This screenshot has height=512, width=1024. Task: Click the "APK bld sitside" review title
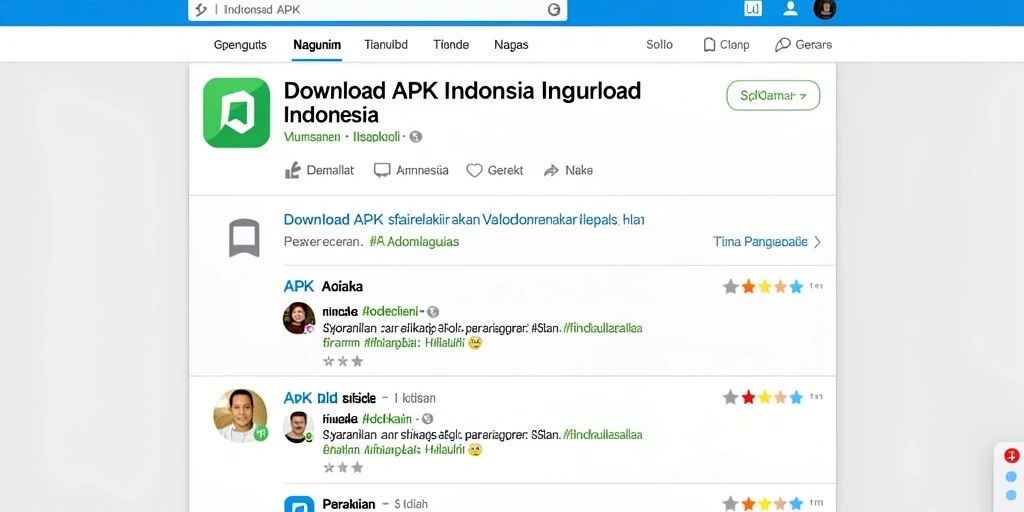(x=330, y=398)
